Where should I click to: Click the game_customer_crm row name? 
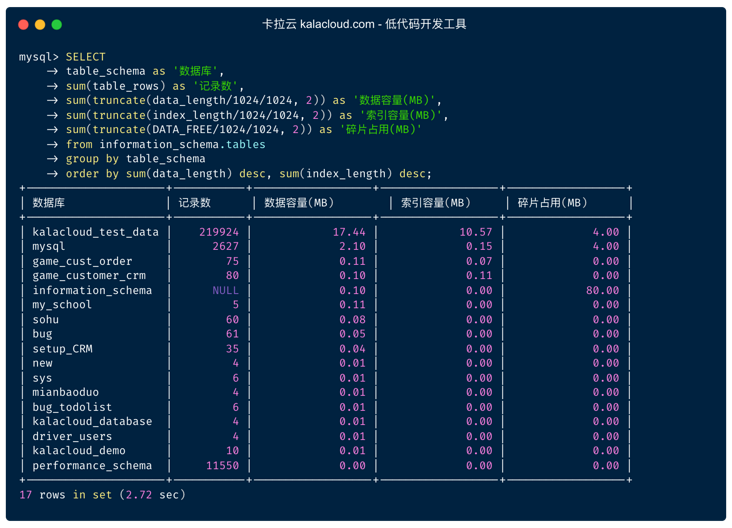[89, 276]
